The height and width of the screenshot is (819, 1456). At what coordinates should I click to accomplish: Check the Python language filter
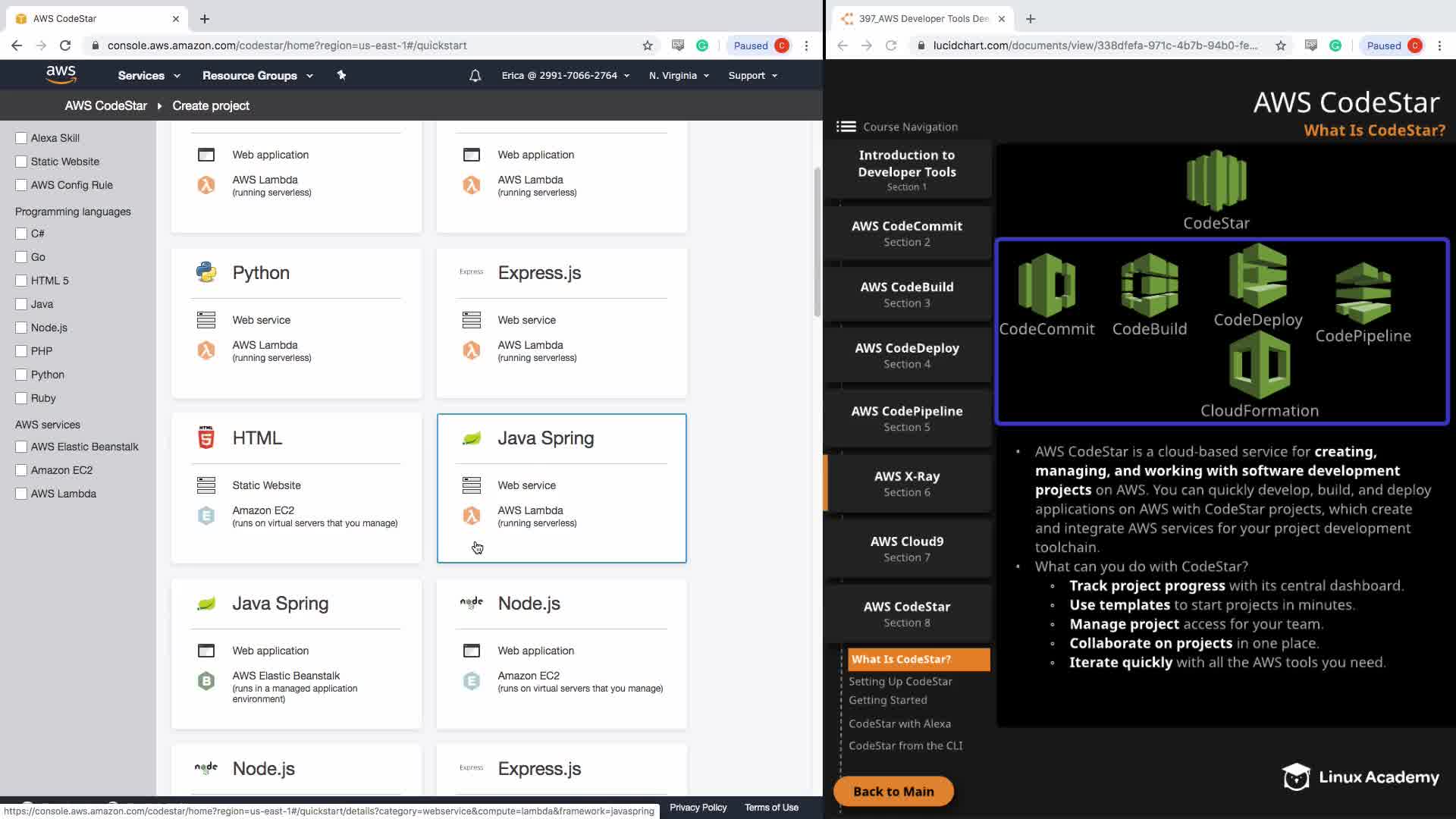[x=21, y=375]
